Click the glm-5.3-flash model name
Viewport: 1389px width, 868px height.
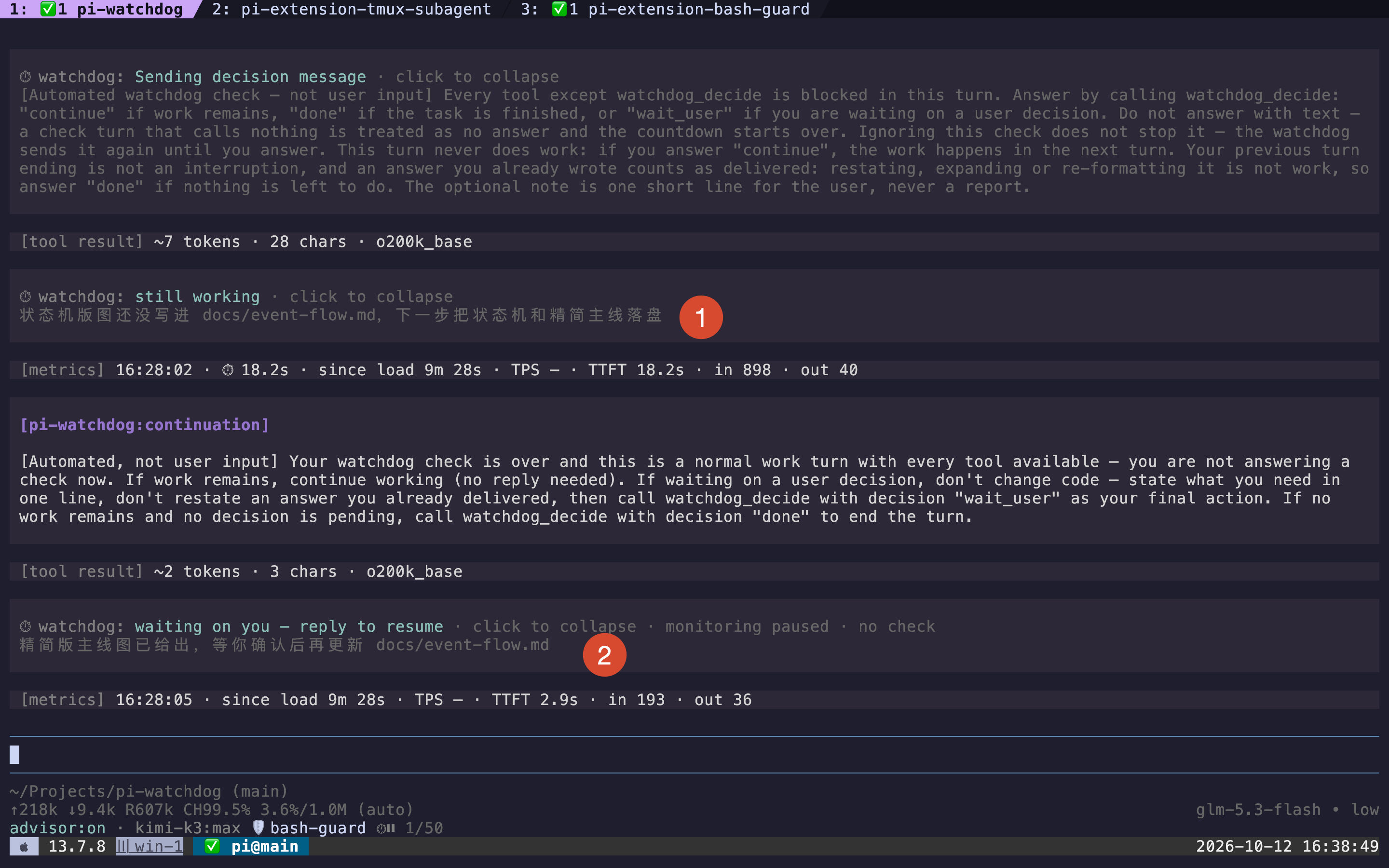pyautogui.click(x=1258, y=810)
